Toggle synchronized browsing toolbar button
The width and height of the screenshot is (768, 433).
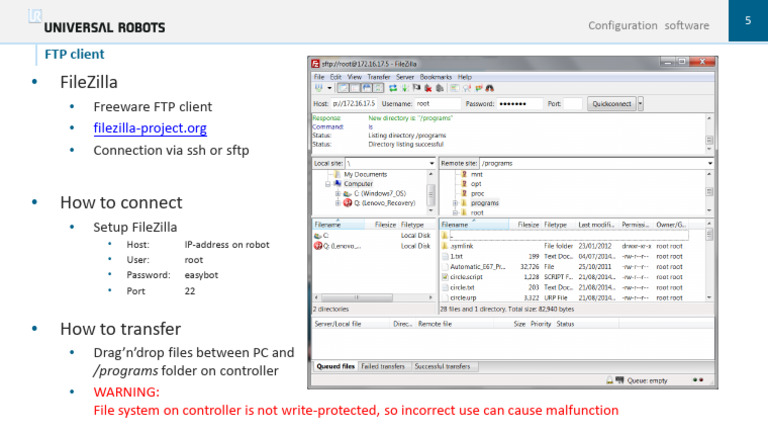point(479,88)
